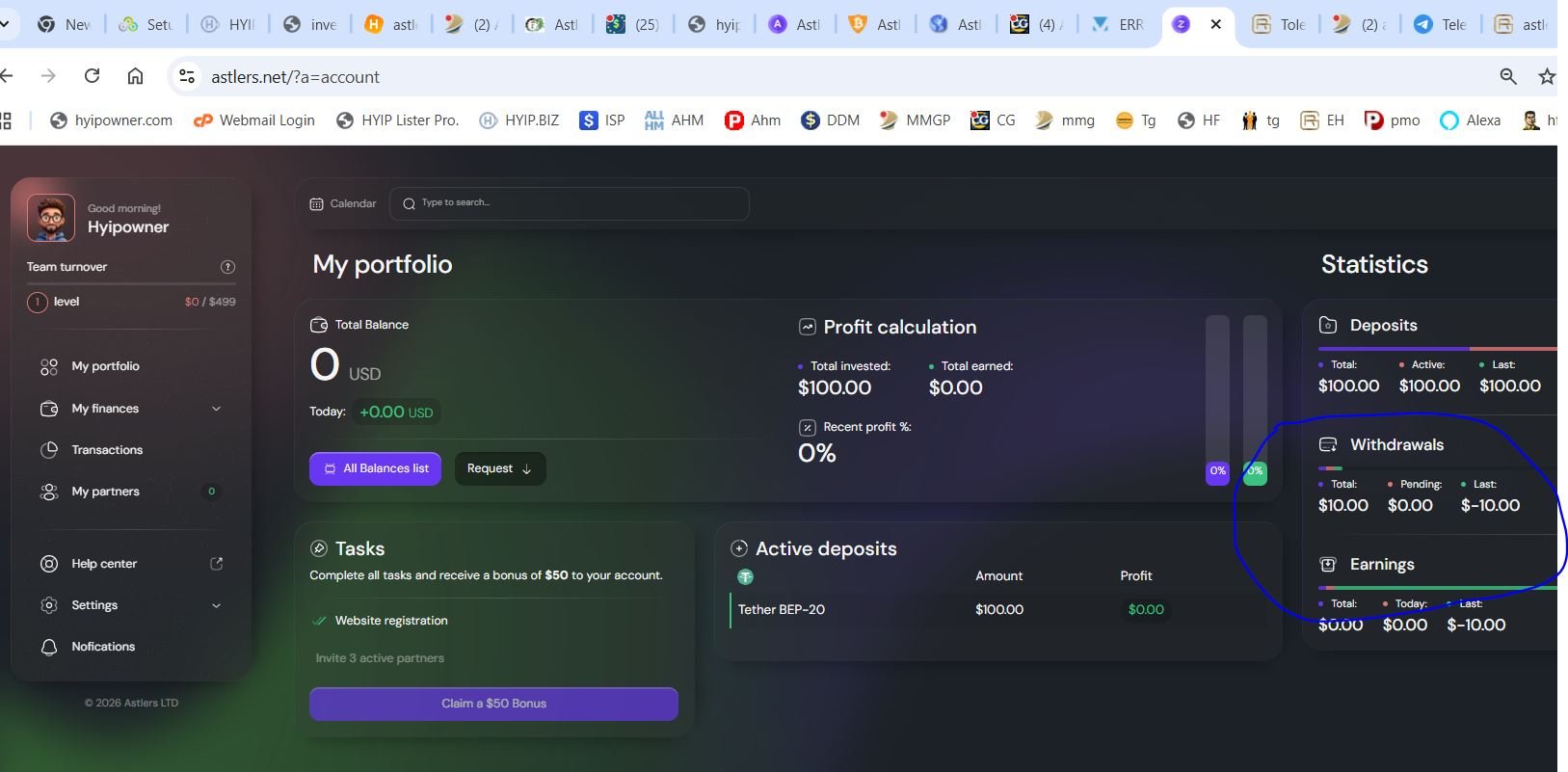The image size is (1568, 772).
Task: Expand the Settings submenu chevron
Action: coord(216,605)
